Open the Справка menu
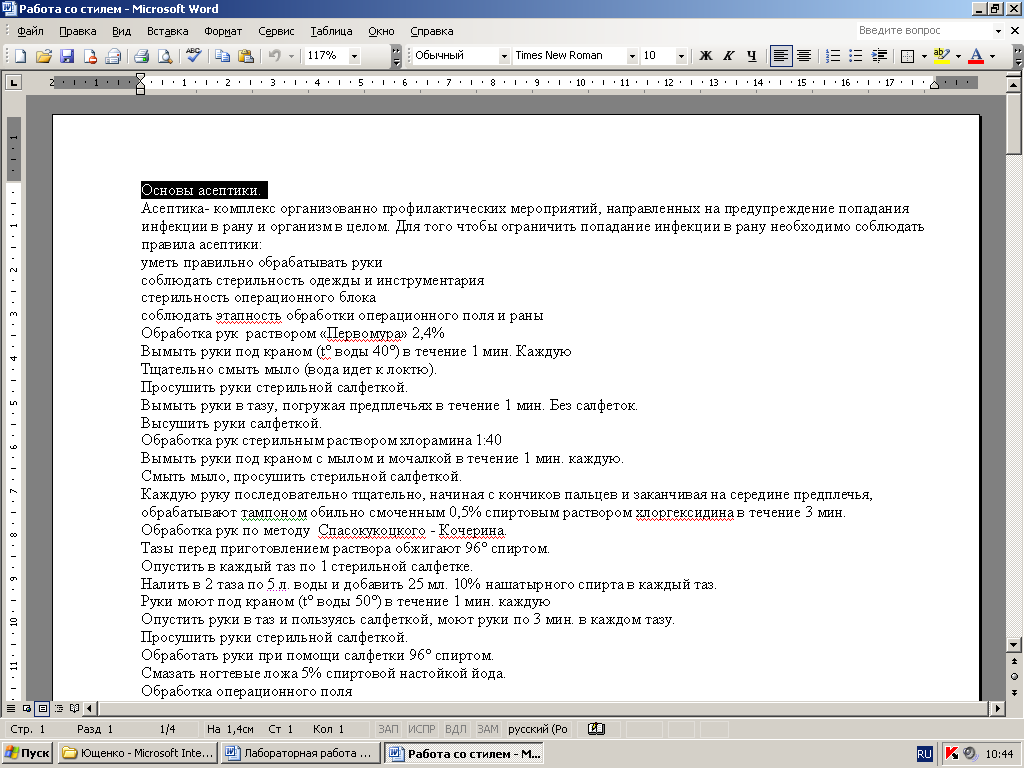This screenshot has height=768, width=1024. (x=432, y=31)
